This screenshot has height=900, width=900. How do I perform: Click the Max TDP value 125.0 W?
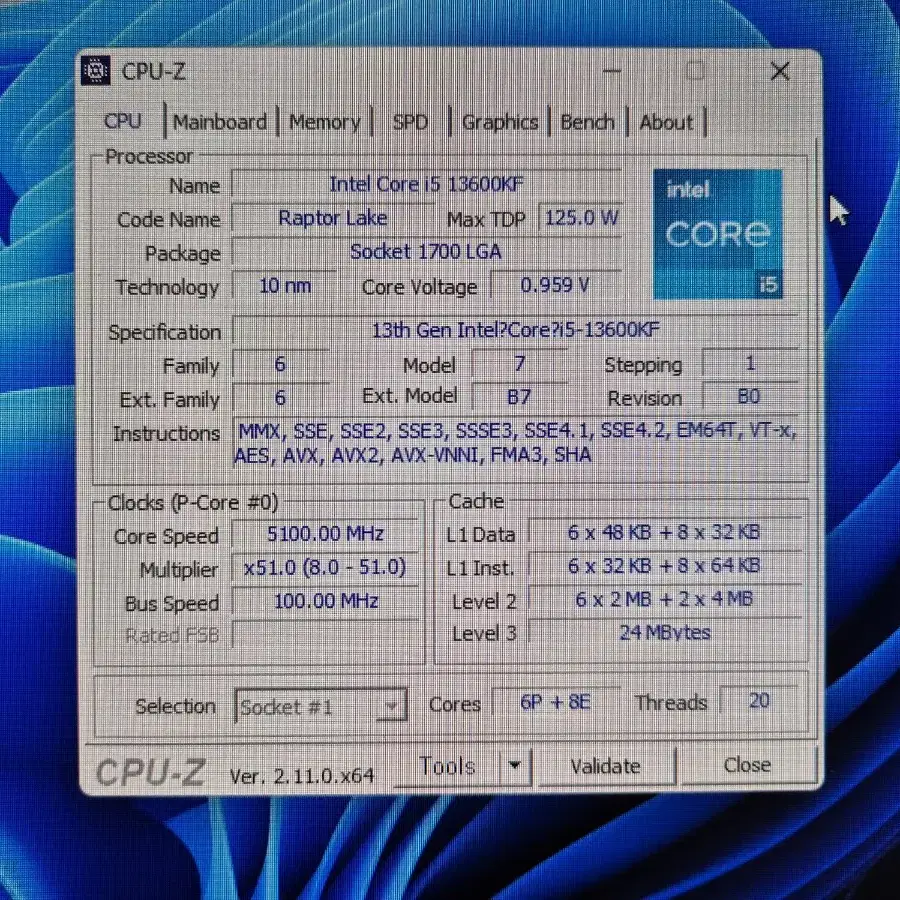pos(580,218)
